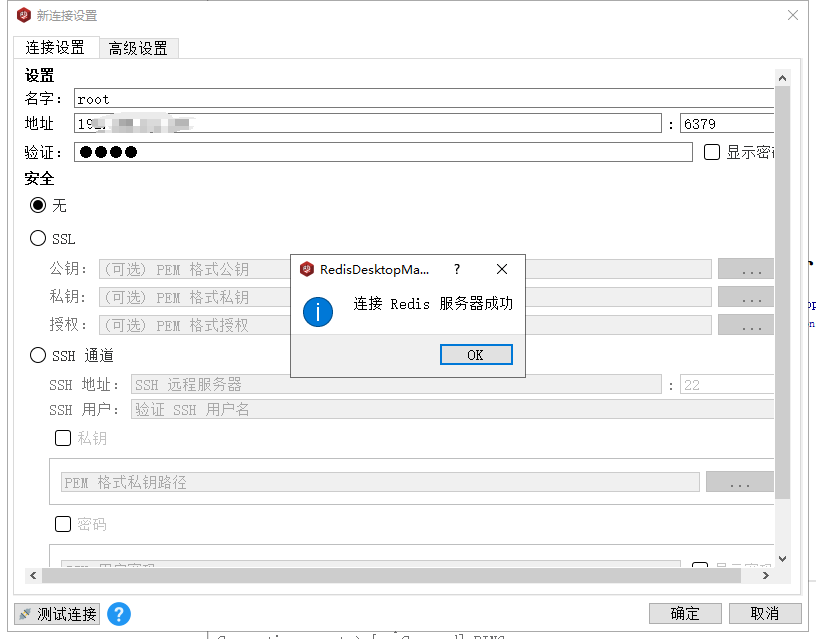Switch to the 高级设置 tab
The image size is (816, 639).
click(138, 48)
